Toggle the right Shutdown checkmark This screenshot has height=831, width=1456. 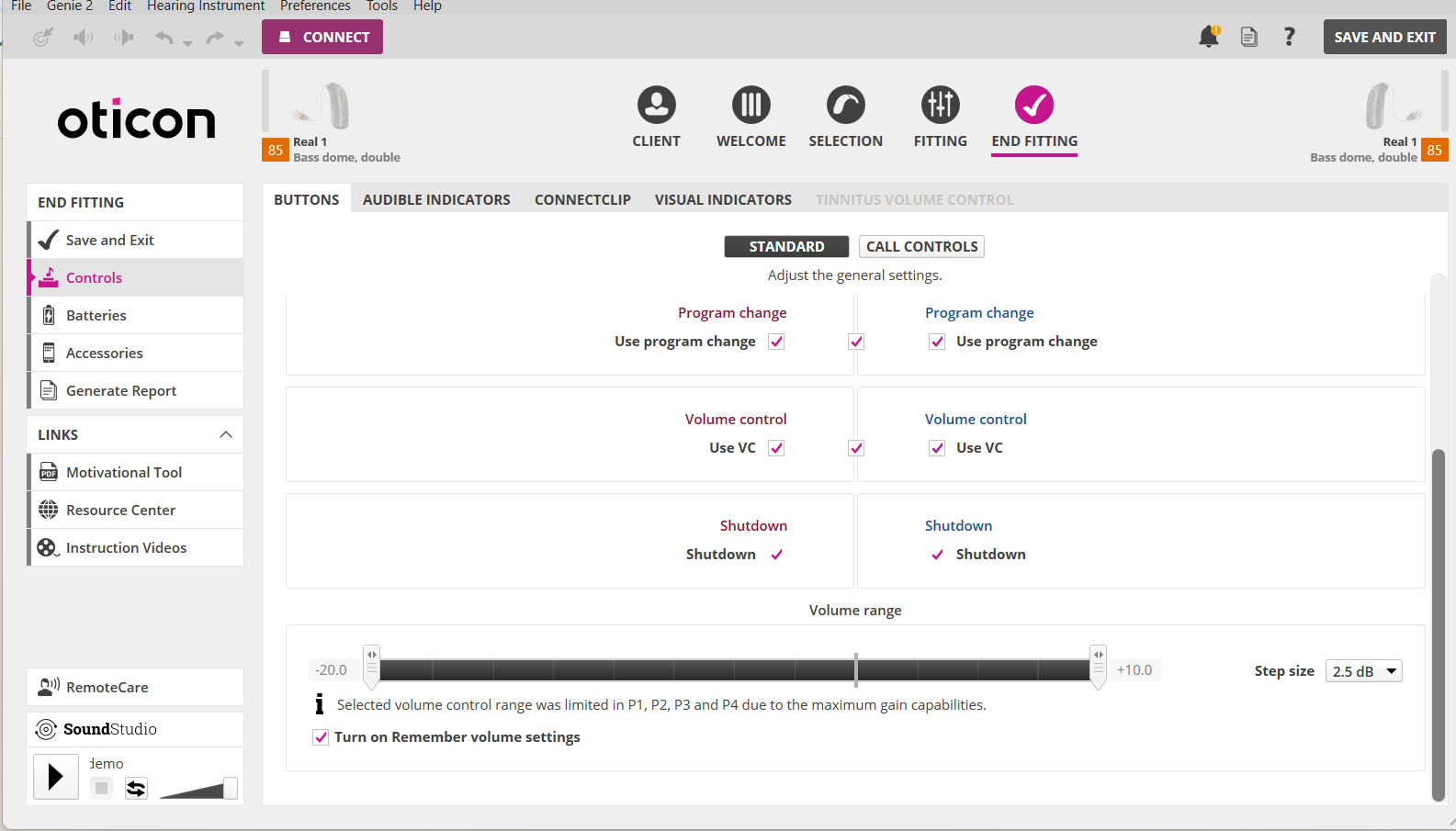coord(937,555)
